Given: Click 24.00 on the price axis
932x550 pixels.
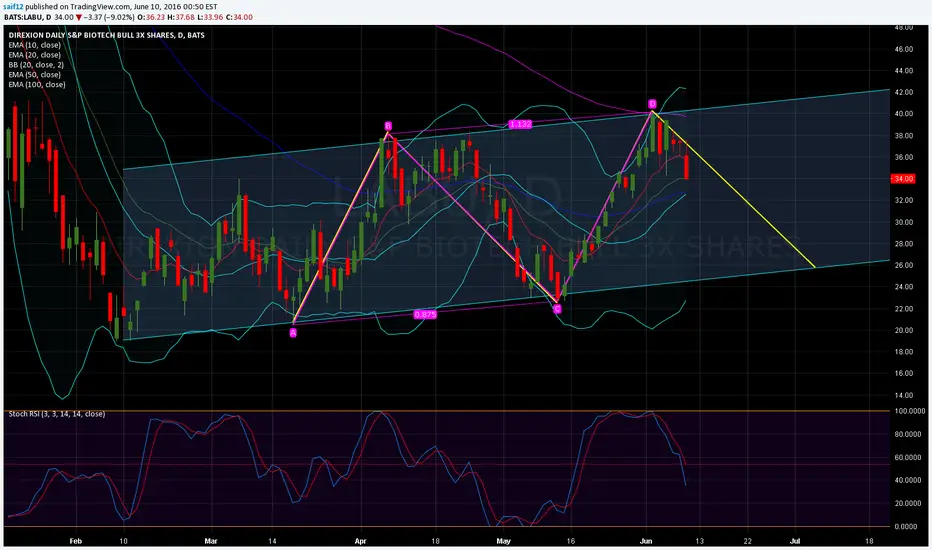Looking at the screenshot, I should 903,287.
